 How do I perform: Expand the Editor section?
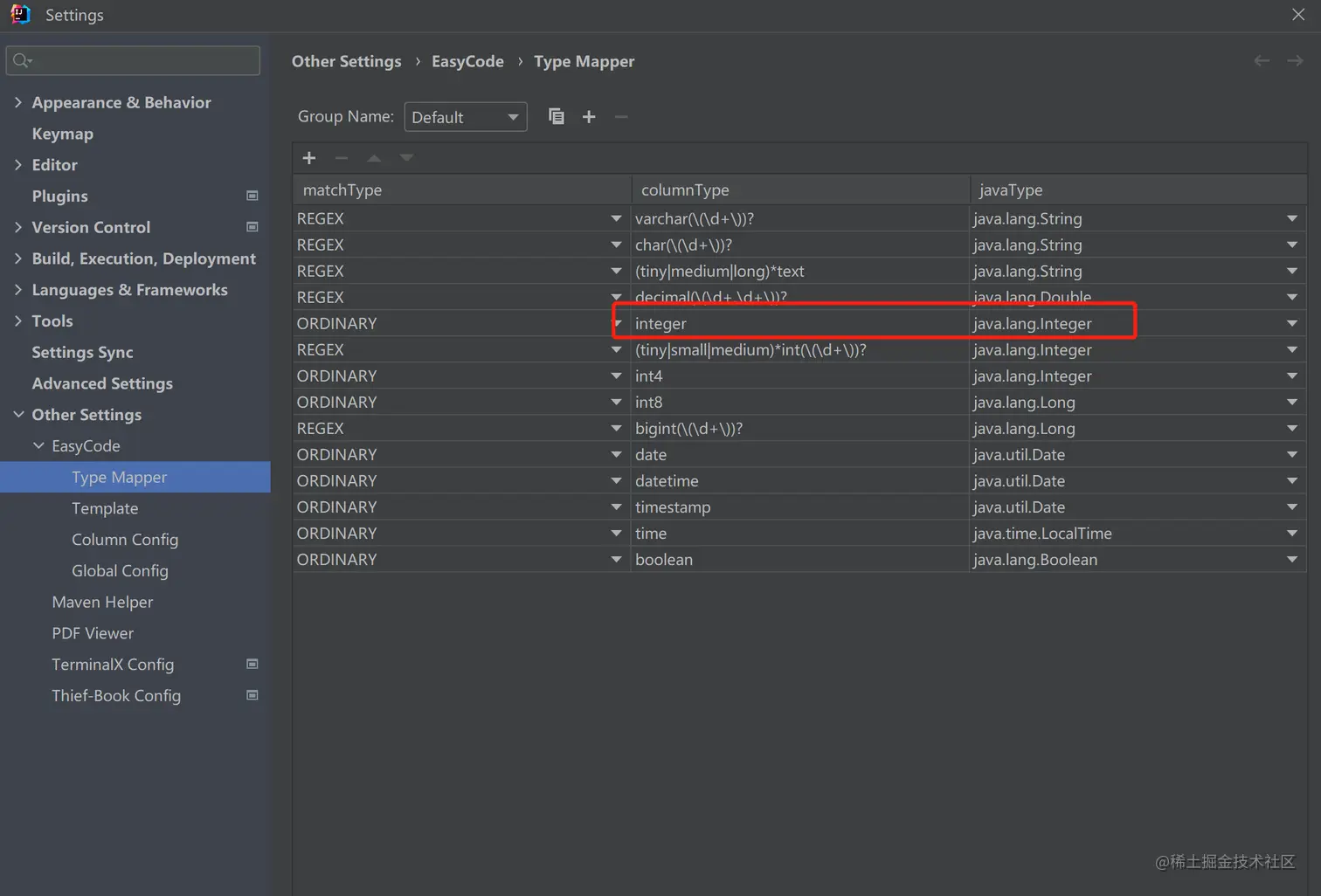(x=18, y=164)
